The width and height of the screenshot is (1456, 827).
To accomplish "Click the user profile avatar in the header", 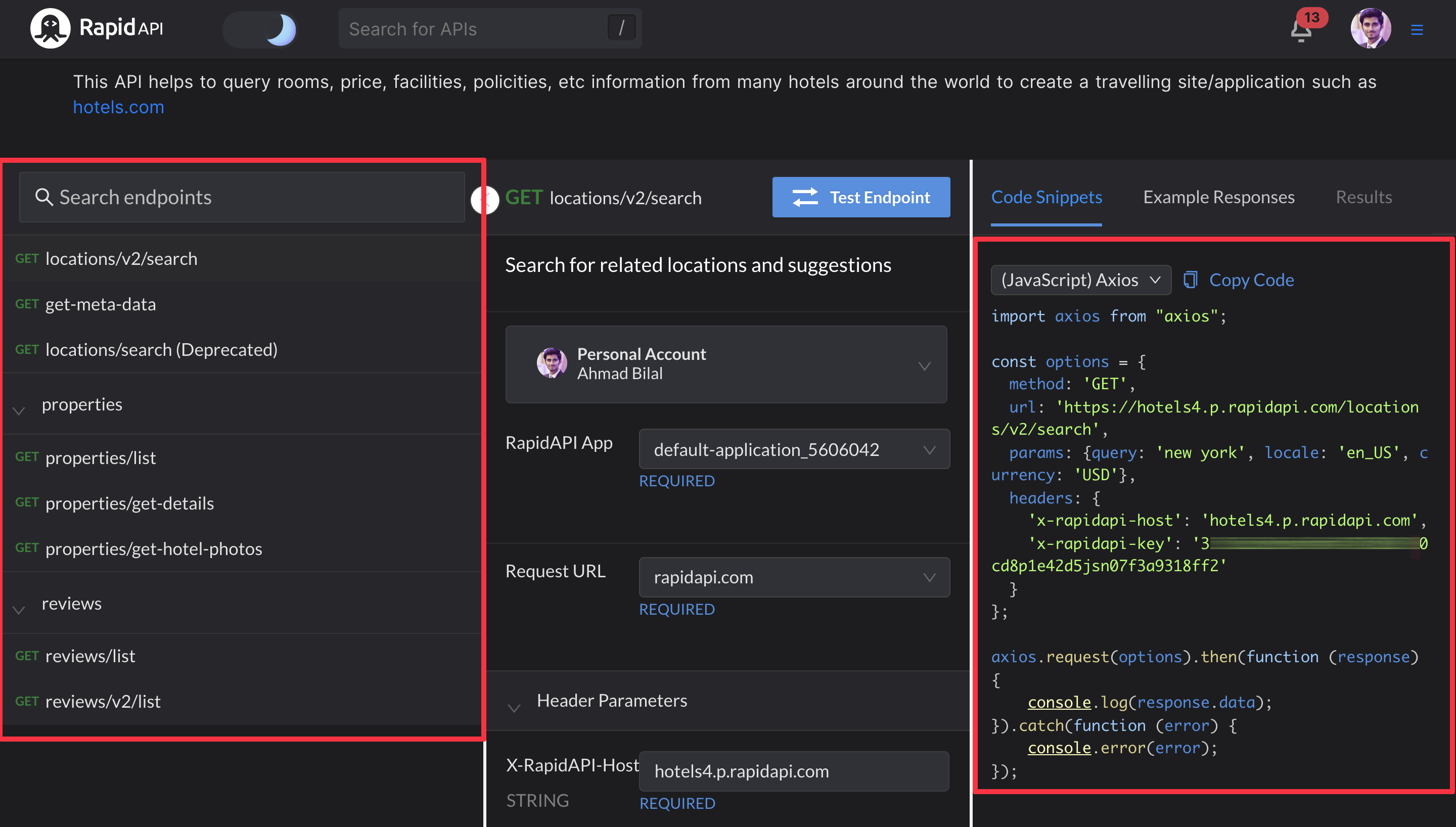I will [1370, 28].
